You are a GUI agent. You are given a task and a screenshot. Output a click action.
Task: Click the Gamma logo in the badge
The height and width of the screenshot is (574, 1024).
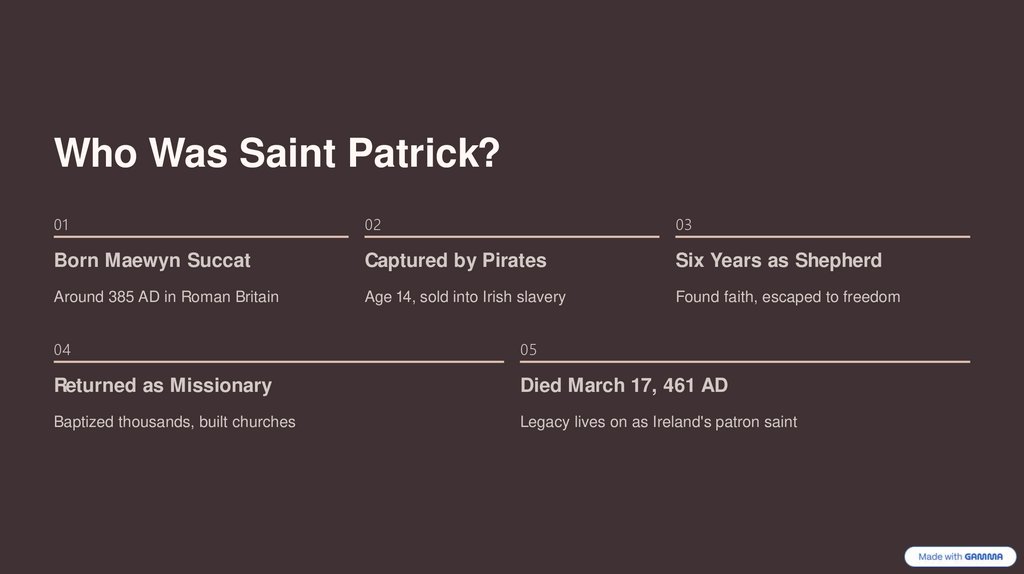984,557
